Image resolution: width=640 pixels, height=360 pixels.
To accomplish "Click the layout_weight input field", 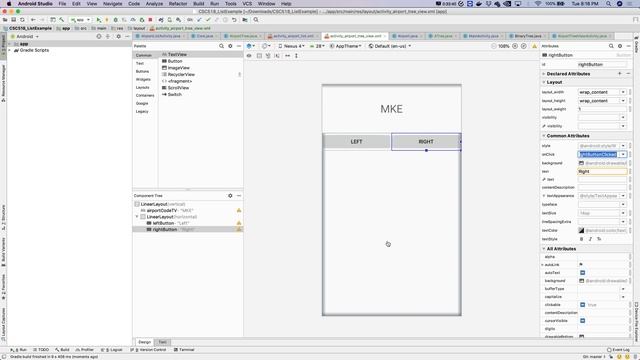I will point(602,109).
